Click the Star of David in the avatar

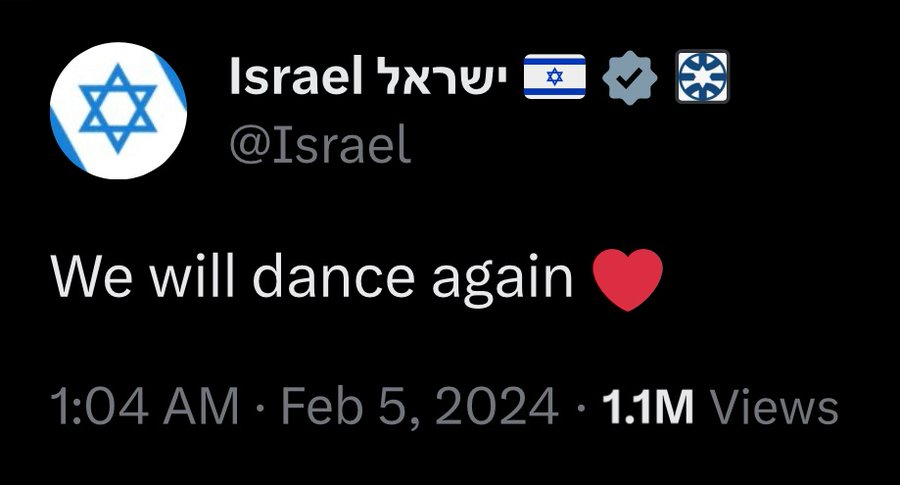[118, 109]
